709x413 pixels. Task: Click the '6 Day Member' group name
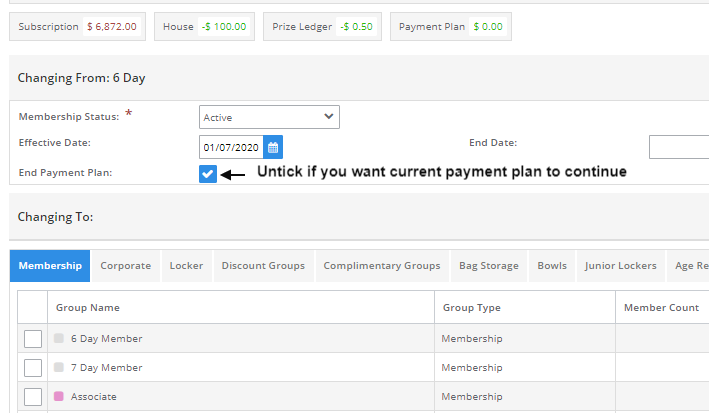[106, 339]
